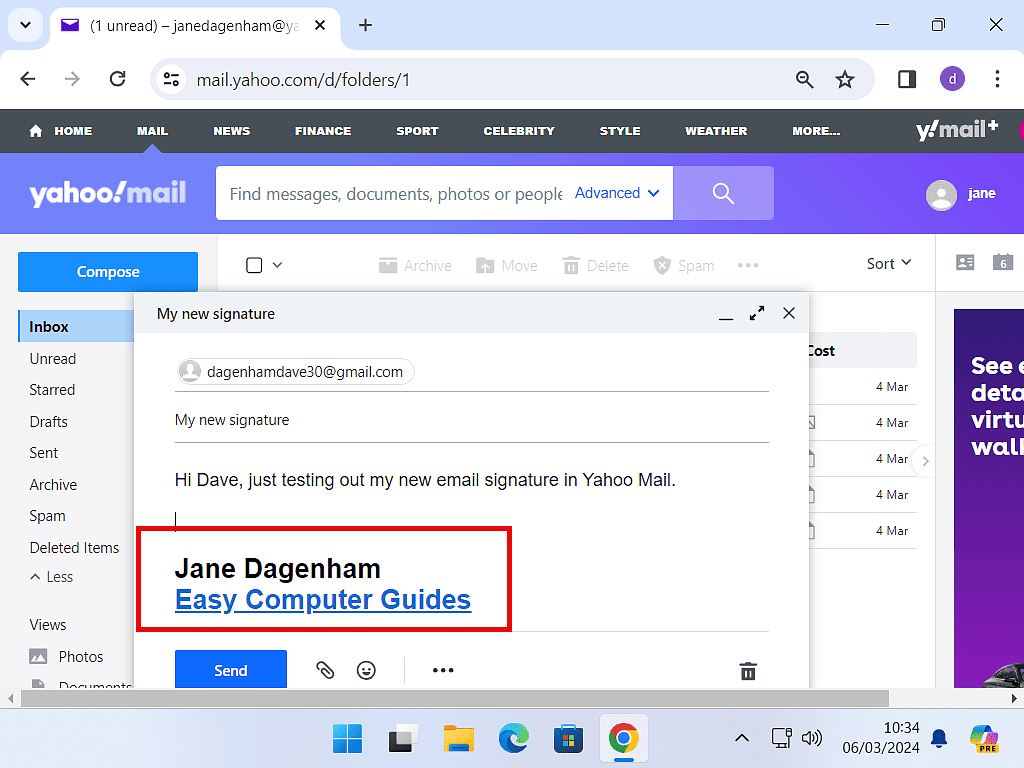Expand the compose window to full size

tap(757, 313)
